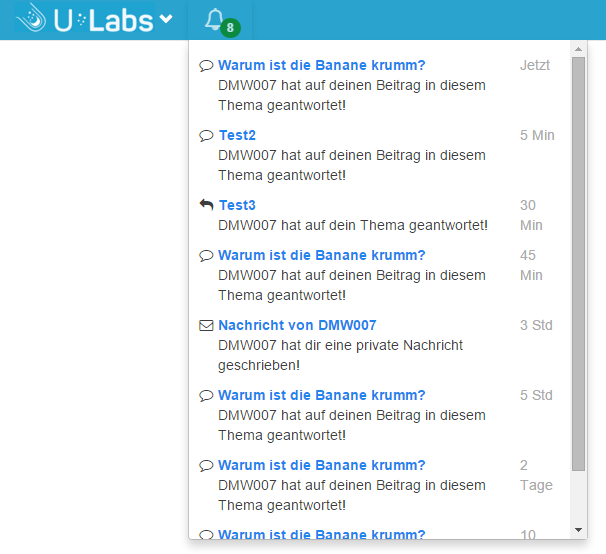The width and height of the screenshot is (606, 554).
Task: Click the speech bubble icon beside Test2
Action: (207, 136)
